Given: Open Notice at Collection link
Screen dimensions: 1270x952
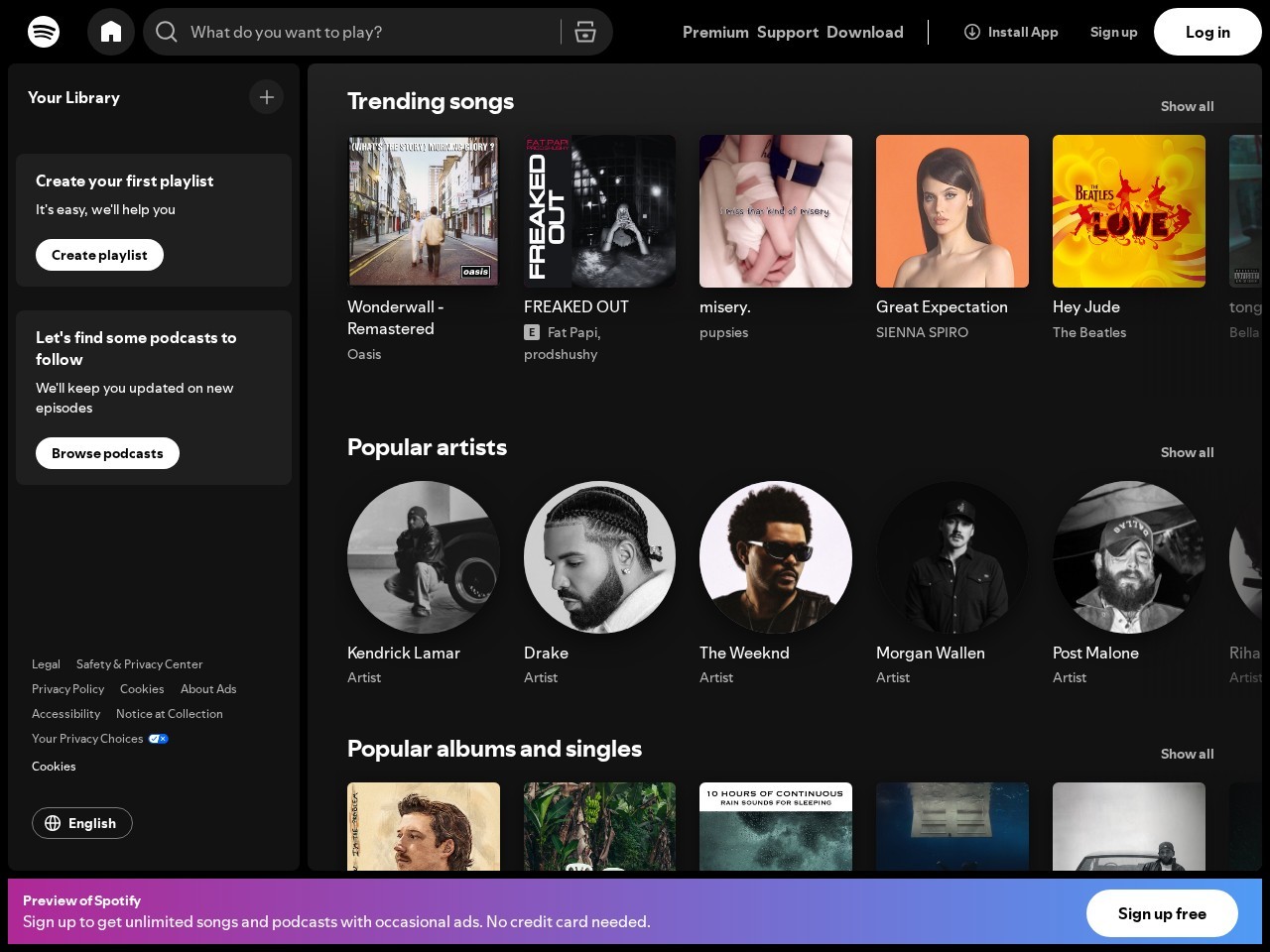Looking at the screenshot, I should click(x=170, y=714).
